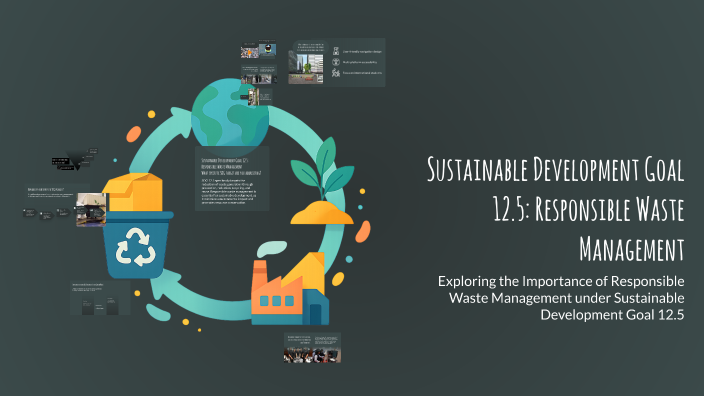Open the hi-vis vest worker thumbnail
The image size is (704, 396).
268,49
